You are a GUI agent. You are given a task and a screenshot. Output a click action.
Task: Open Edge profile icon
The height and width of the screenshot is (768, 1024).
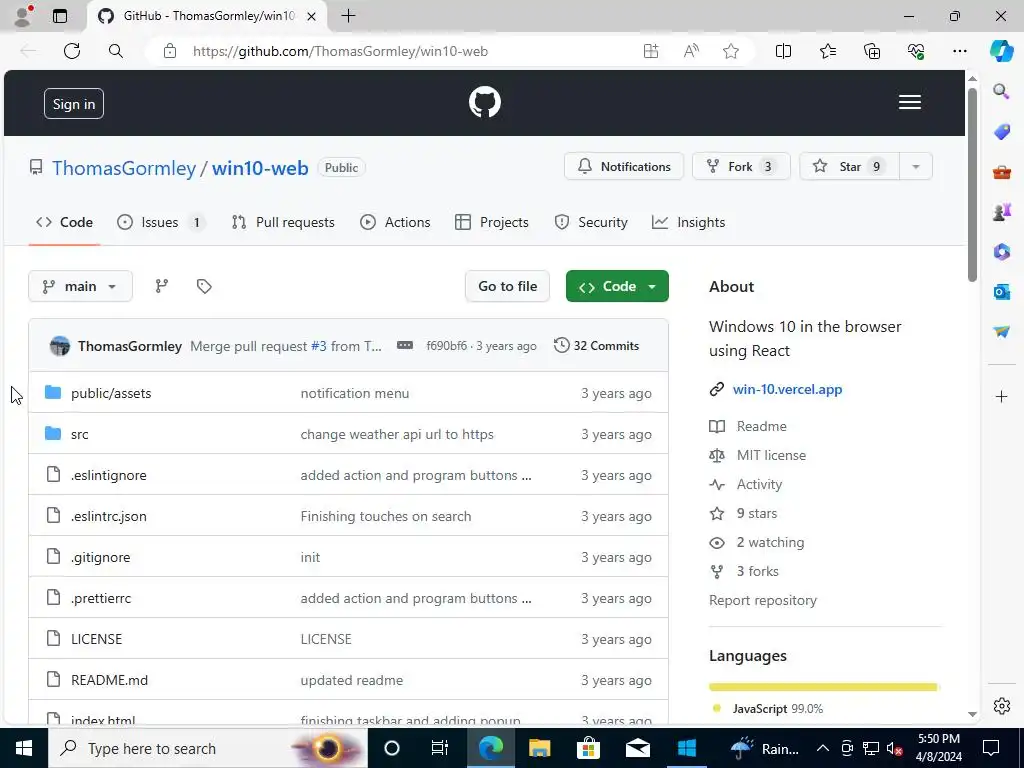[24, 16]
